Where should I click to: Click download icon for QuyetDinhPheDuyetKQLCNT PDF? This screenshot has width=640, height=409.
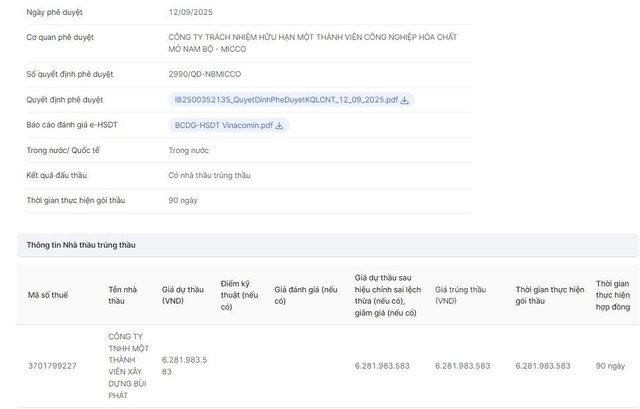(x=405, y=100)
